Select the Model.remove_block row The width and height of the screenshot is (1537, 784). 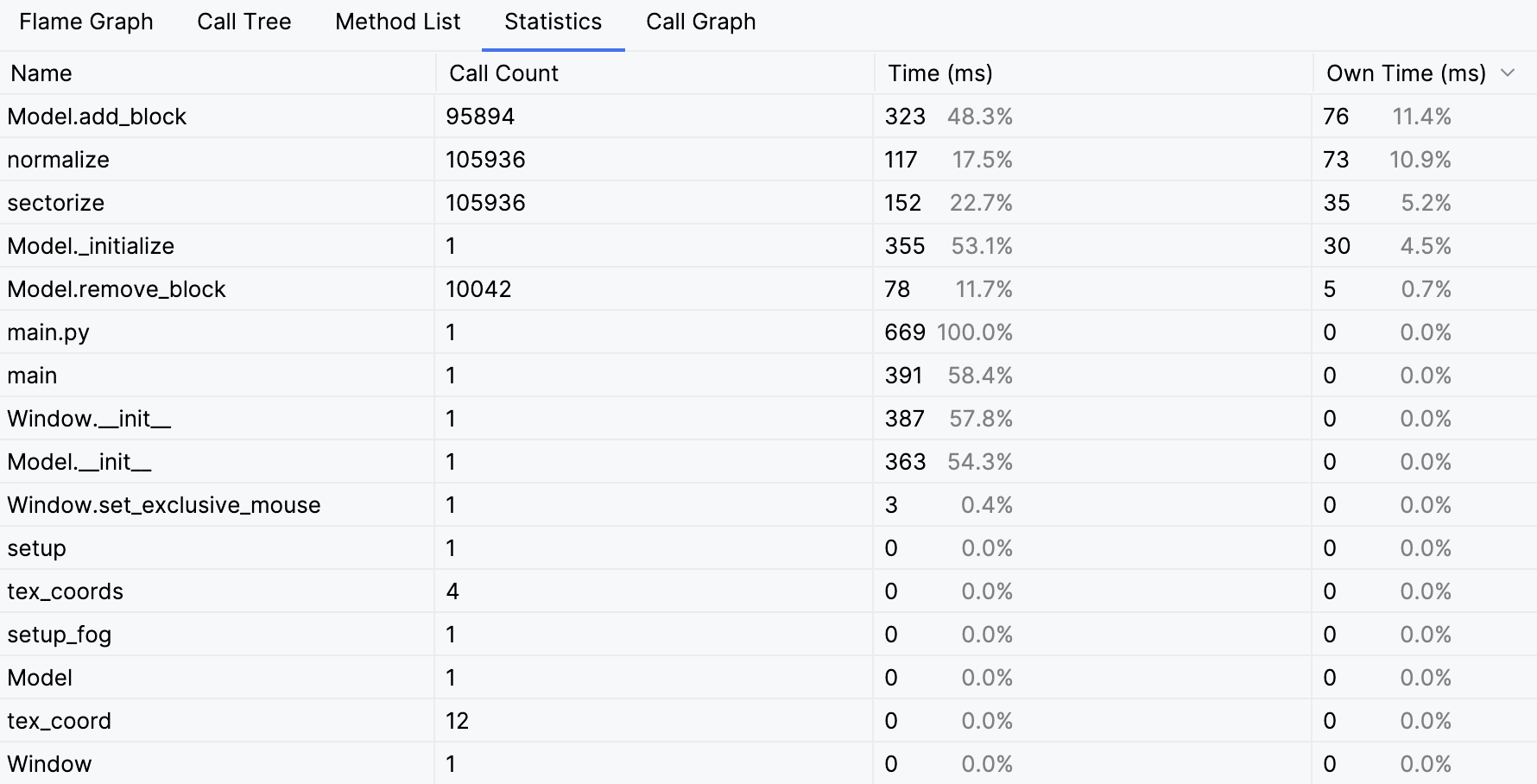tap(117, 288)
